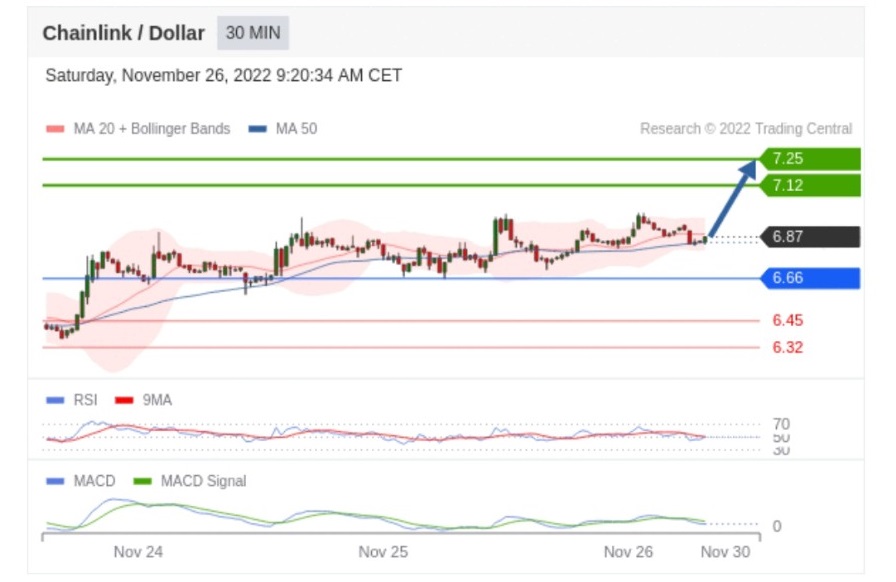Click the MACD legend label

point(94,481)
